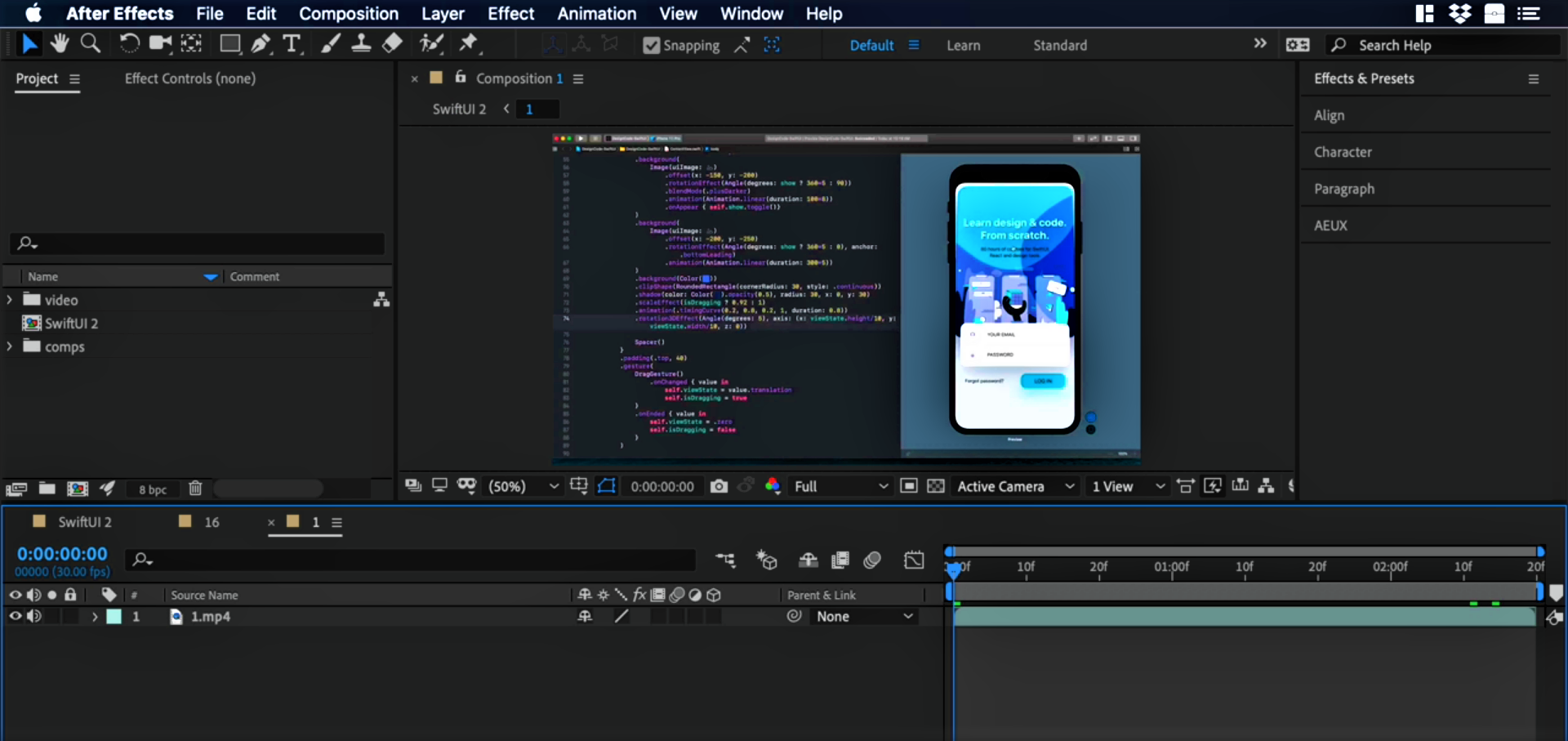1568x741 pixels.
Task: Select the Pen tool
Action: pos(261,44)
